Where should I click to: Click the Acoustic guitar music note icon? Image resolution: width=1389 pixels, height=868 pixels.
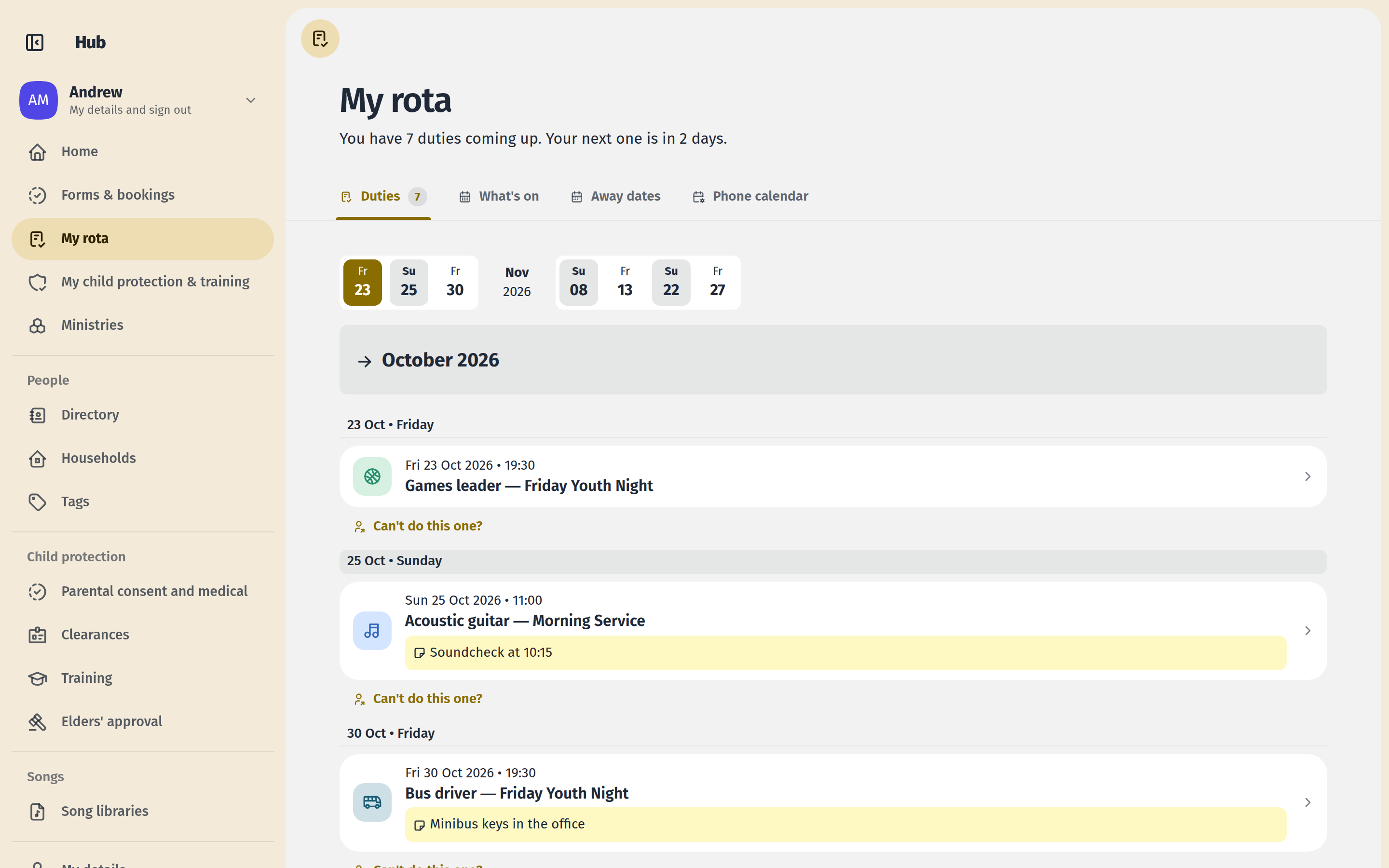[372, 631]
